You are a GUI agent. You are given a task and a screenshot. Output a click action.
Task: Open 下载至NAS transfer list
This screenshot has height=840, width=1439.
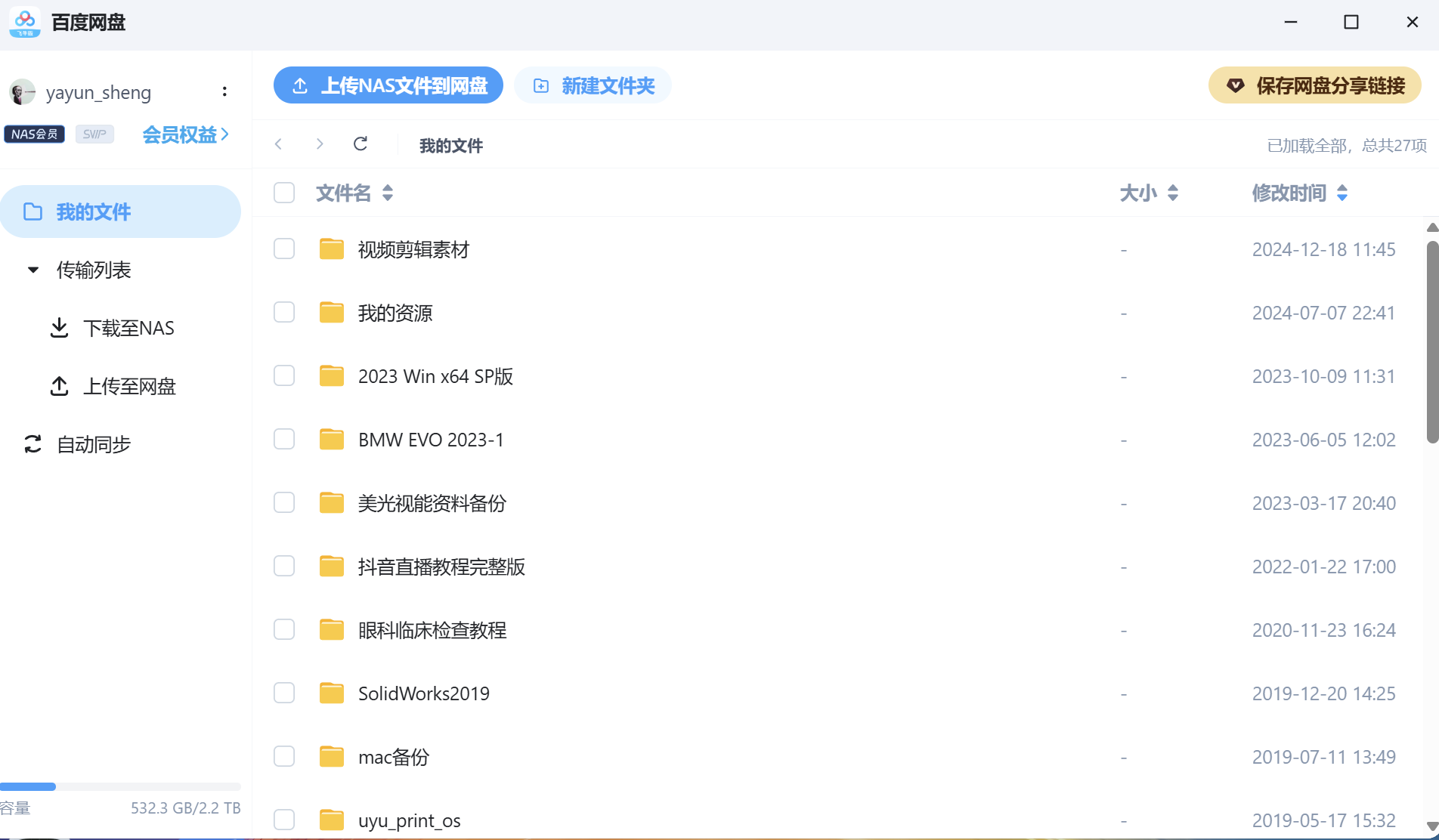(x=112, y=328)
